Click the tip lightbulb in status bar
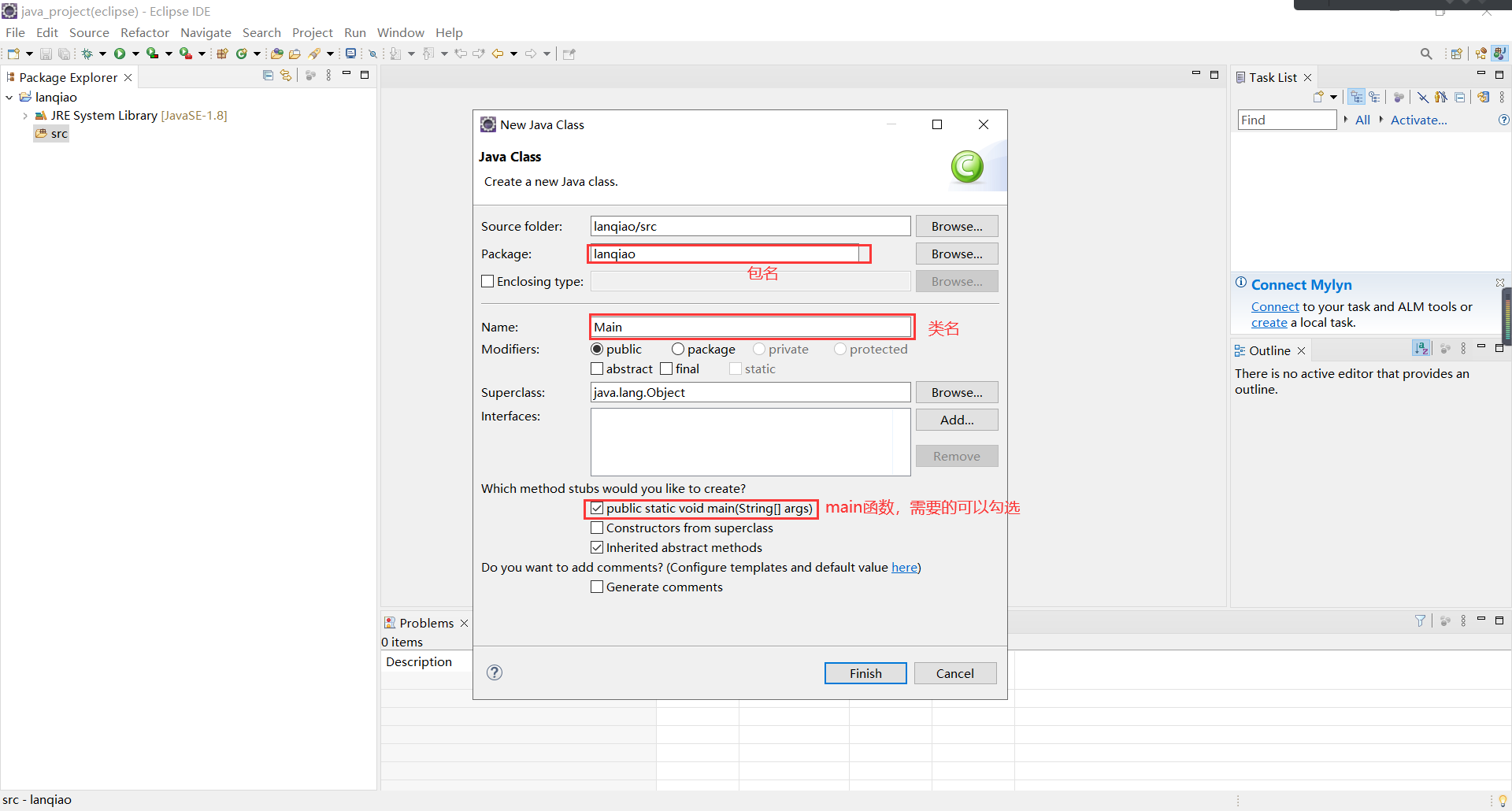 coord(1503,801)
